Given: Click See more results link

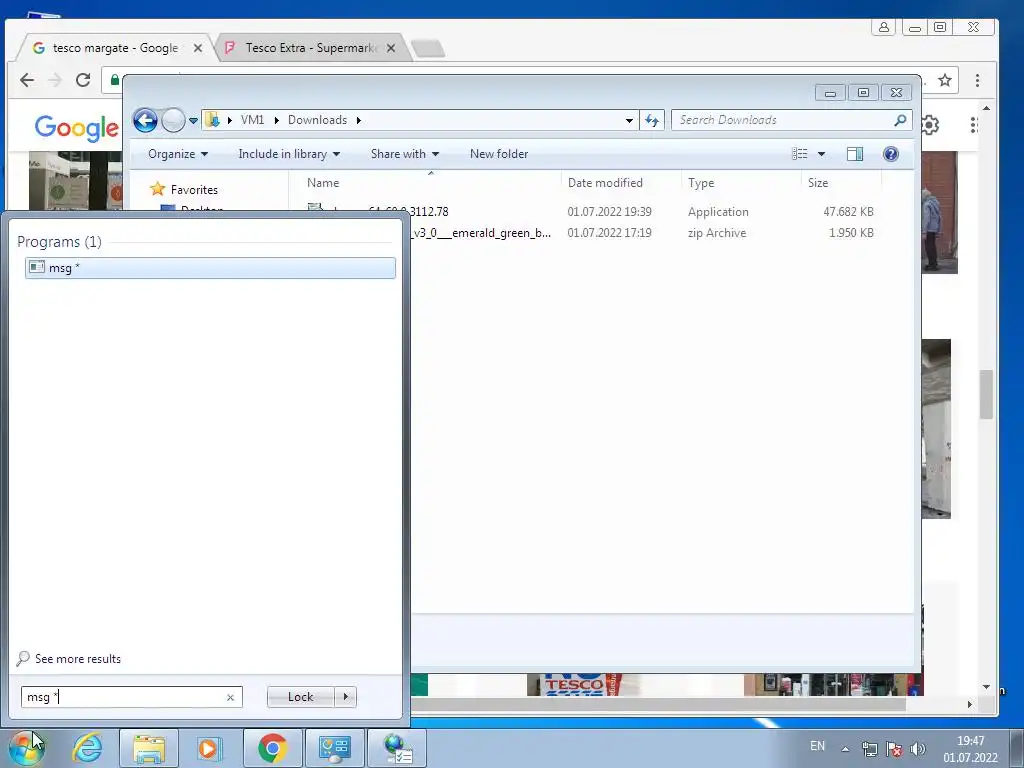Looking at the screenshot, I should (x=78, y=658).
